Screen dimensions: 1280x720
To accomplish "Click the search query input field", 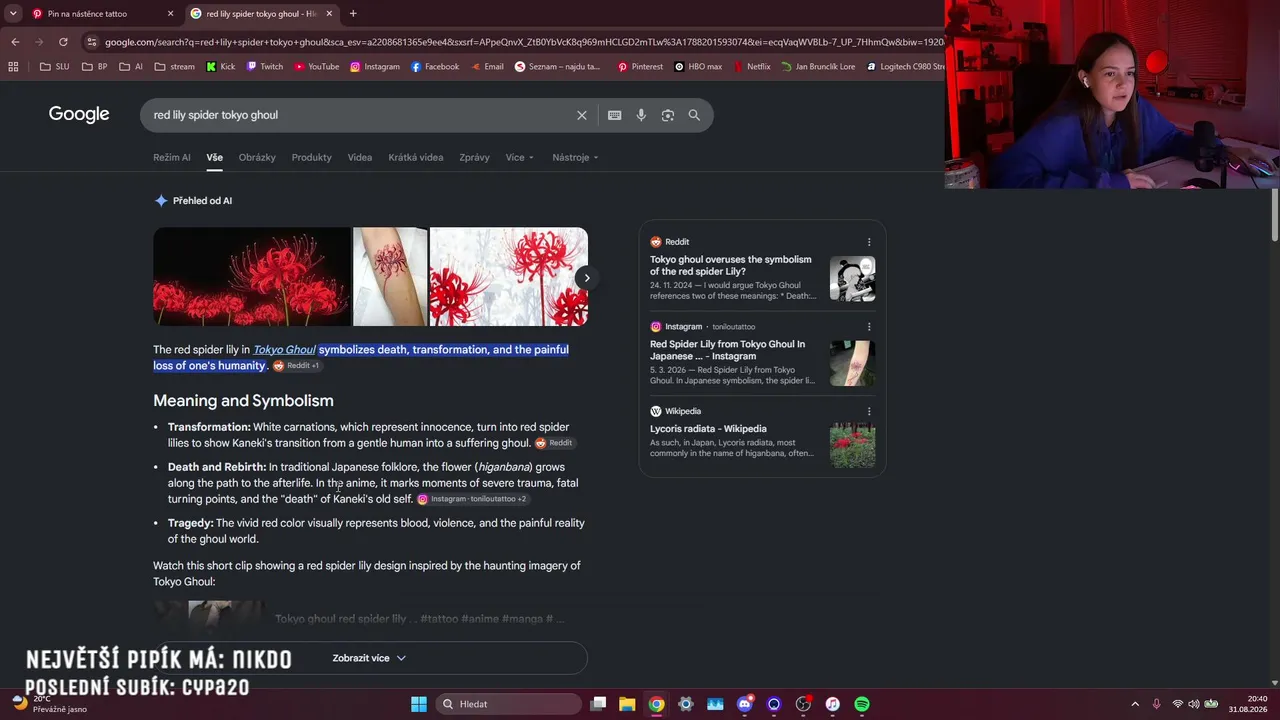I will click(360, 115).
